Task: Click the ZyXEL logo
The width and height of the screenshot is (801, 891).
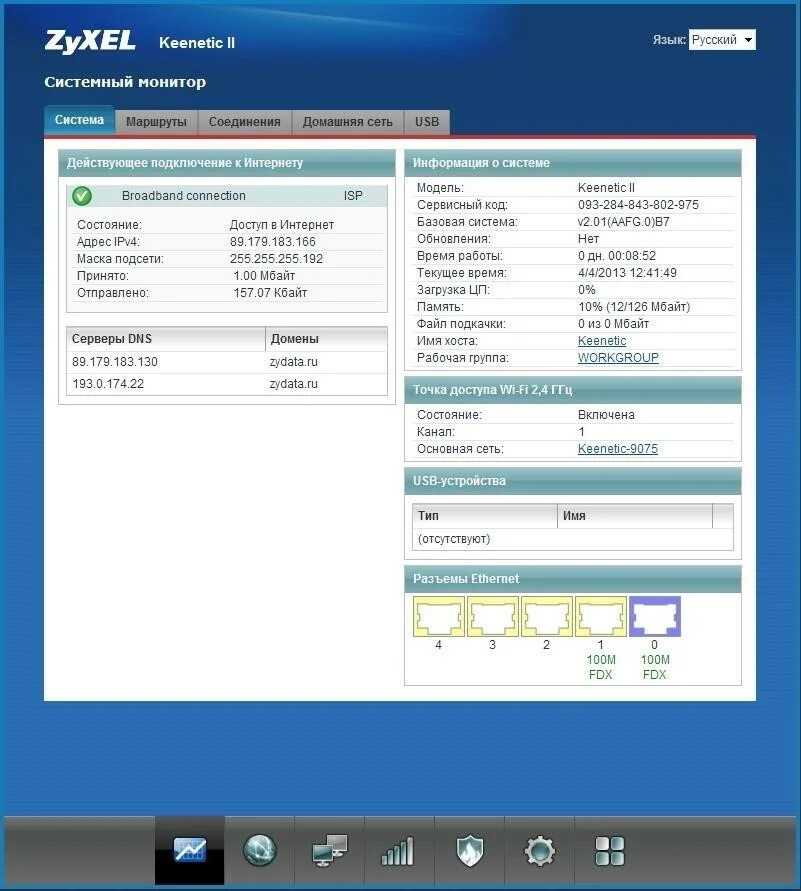Action: 90,41
